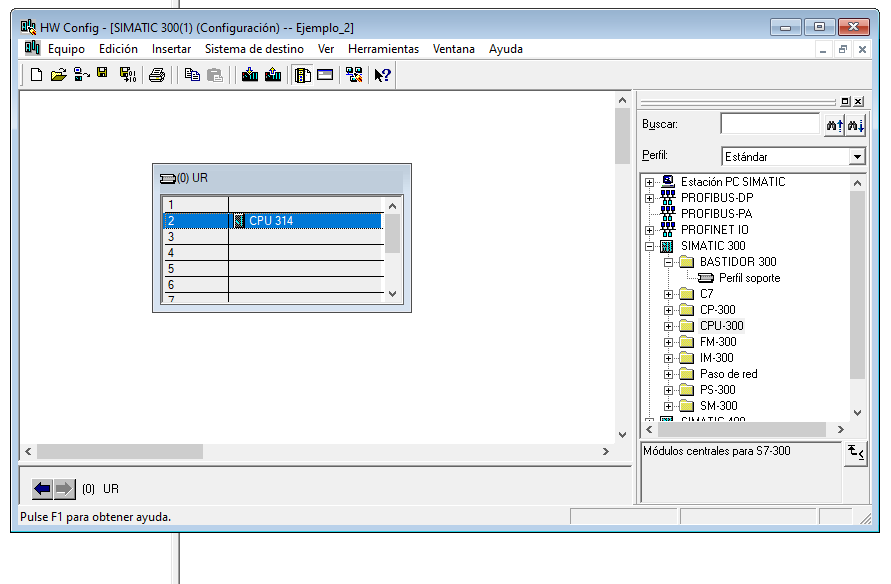Click the Save and Compile toolbar icon
The width and height of the screenshot is (891, 584).
click(x=128, y=74)
